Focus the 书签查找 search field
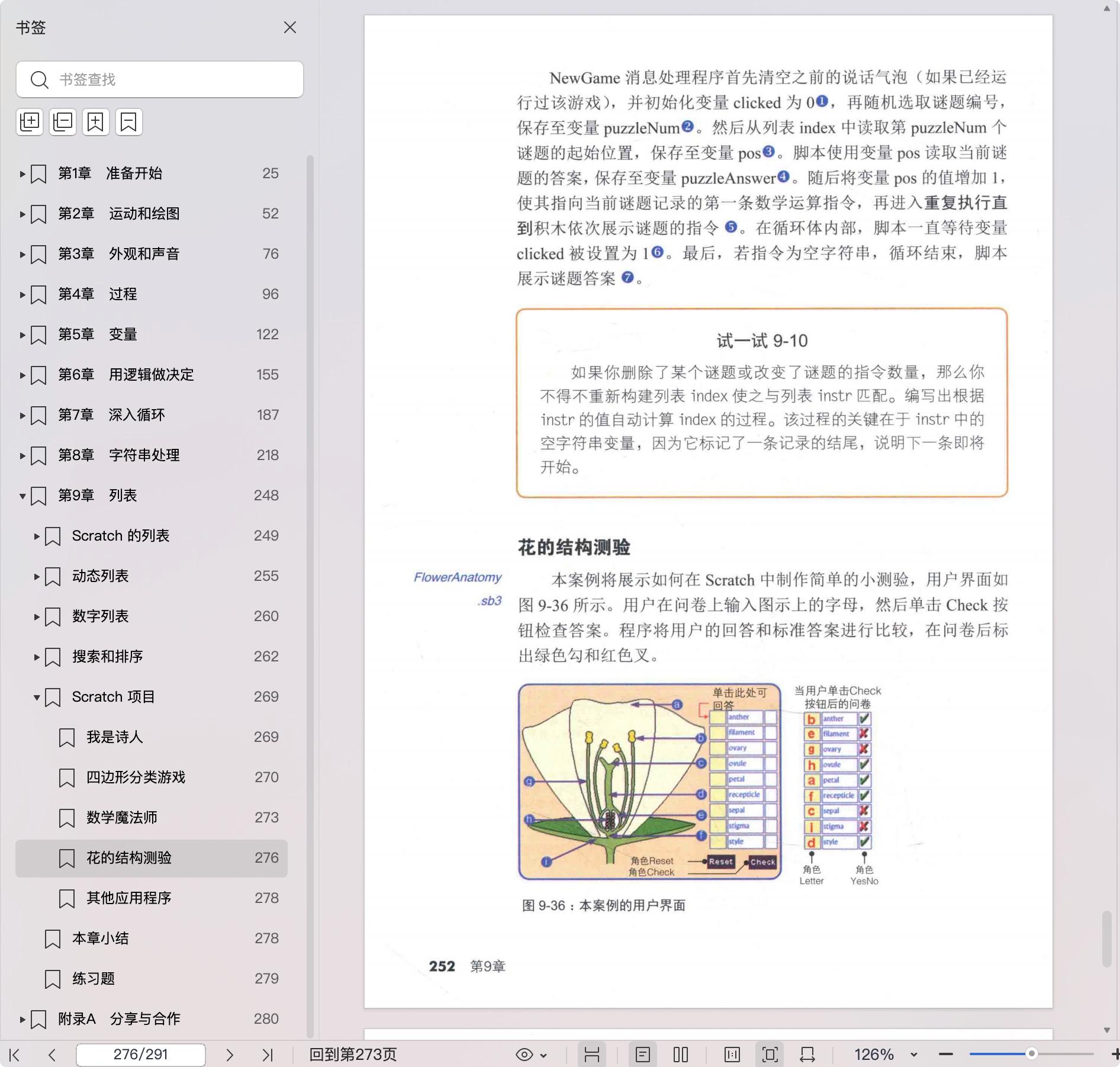 172,79
